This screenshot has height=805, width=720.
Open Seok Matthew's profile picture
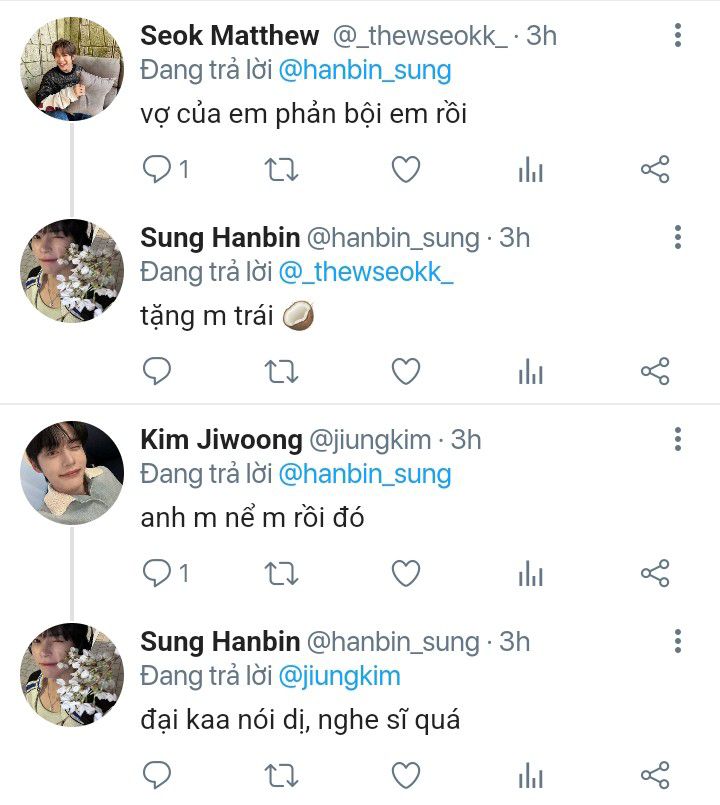(x=72, y=68)
